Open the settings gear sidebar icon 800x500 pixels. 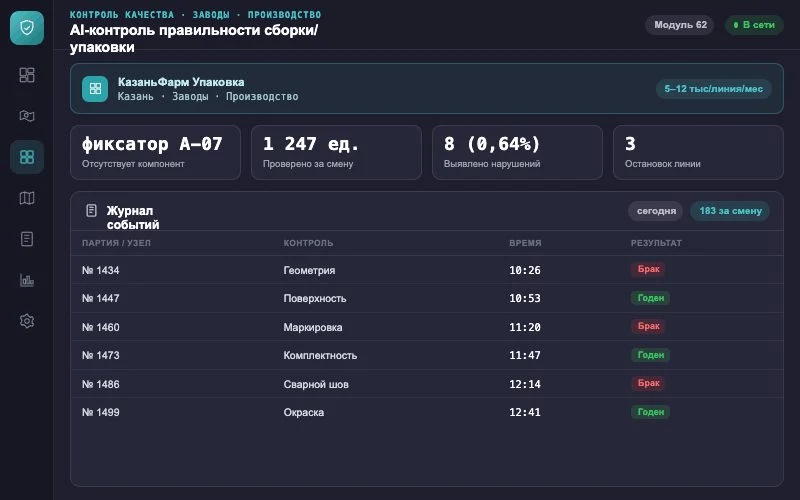(x=27, y=321)
